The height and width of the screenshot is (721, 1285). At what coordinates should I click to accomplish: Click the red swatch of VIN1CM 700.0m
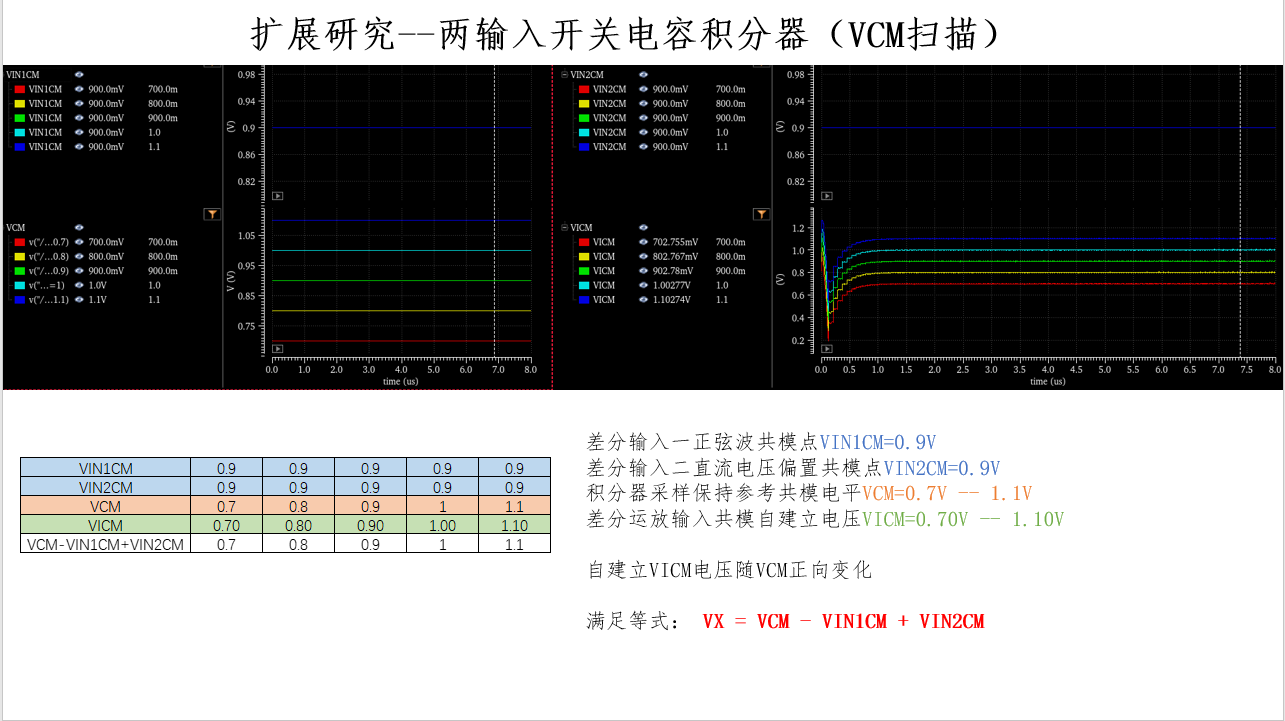coord(19,89)
